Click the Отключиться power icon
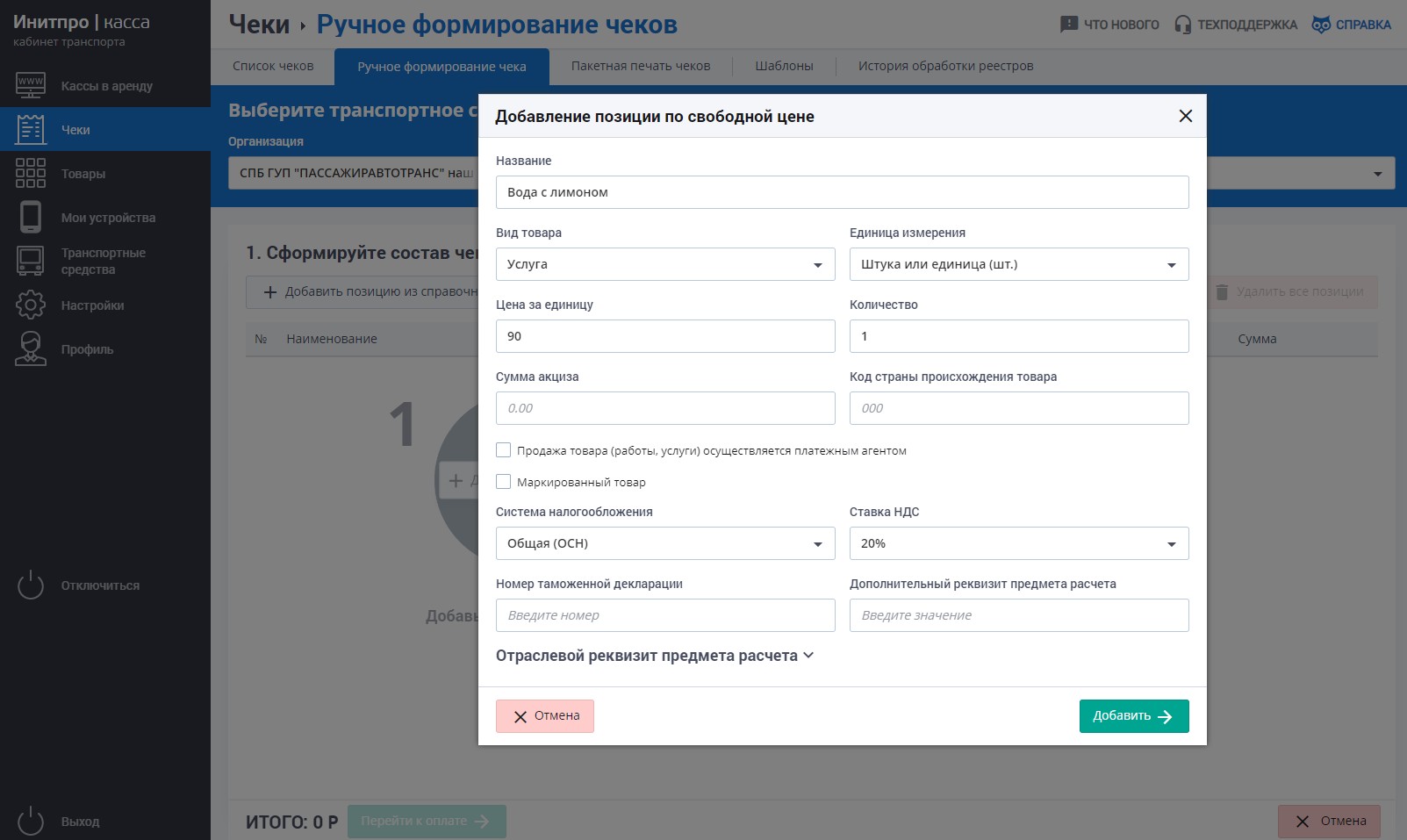The height and width of the screenshot is (840, 1407). [x=31, y=585]
